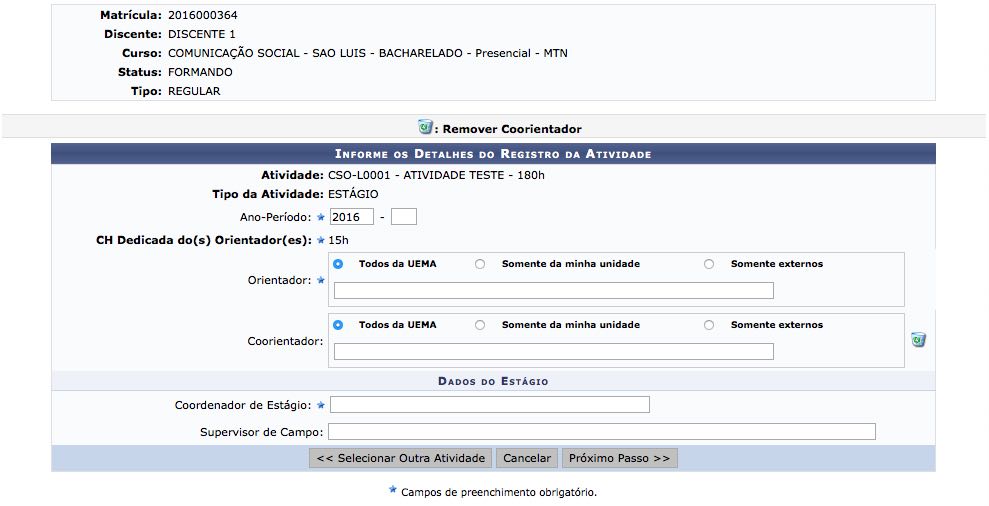
Task: Choose Orientador "Somente da minha unidade" option
Action: click(480, 264)
